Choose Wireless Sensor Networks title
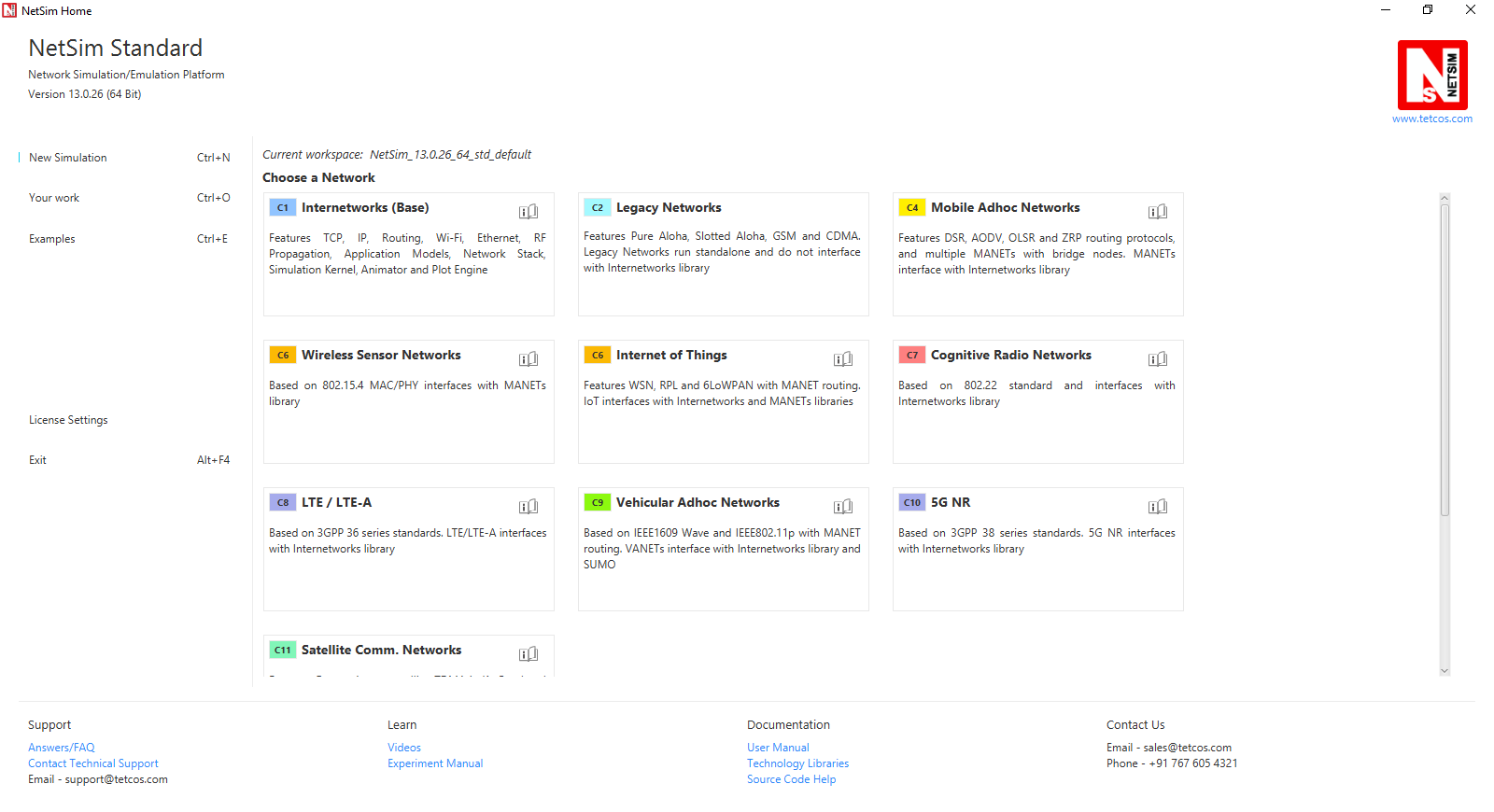This screenshot has height=812, width=1494. click(x=381, y=355)
